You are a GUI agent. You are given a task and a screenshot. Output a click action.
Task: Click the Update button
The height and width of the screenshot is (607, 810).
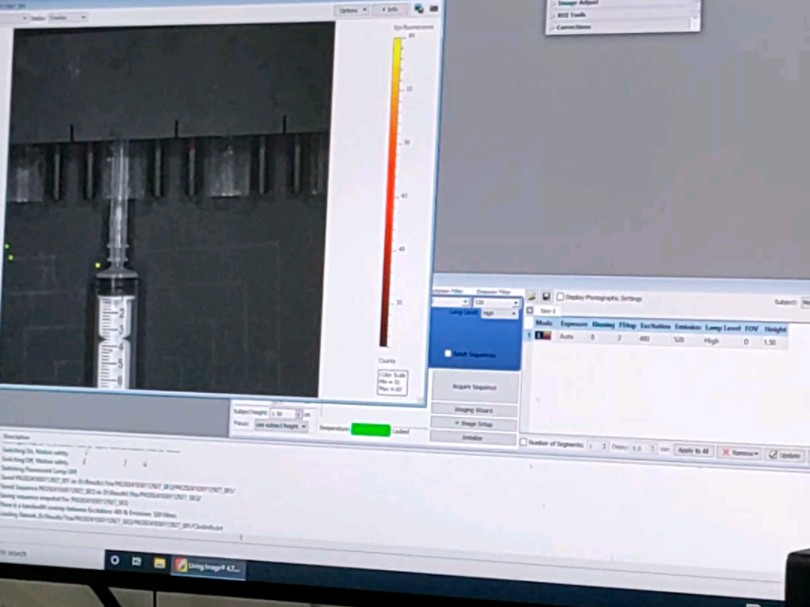click(784, 455)
